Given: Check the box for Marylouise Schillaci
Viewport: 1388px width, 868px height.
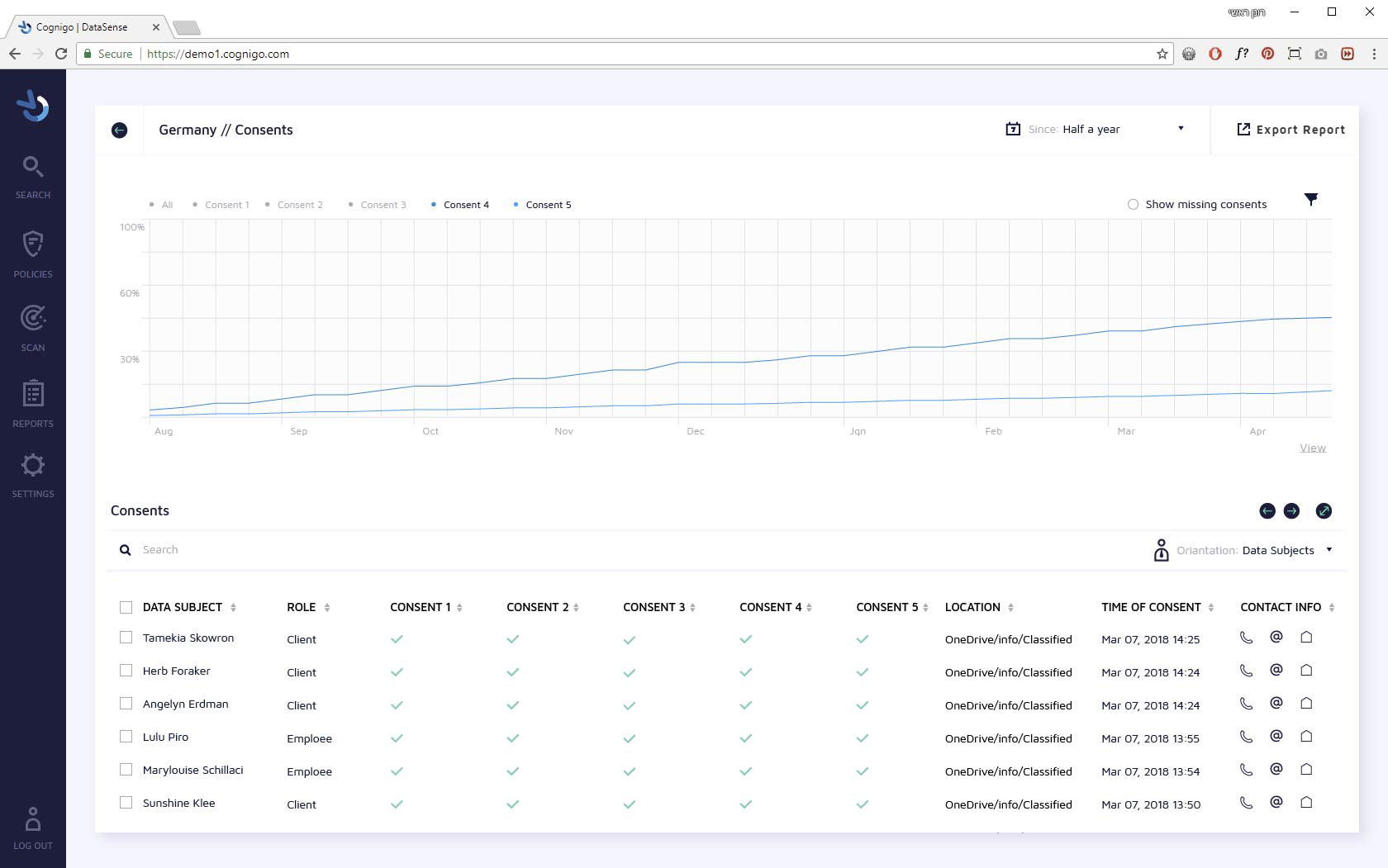Looking at the screenshot, I should (126, 770).
